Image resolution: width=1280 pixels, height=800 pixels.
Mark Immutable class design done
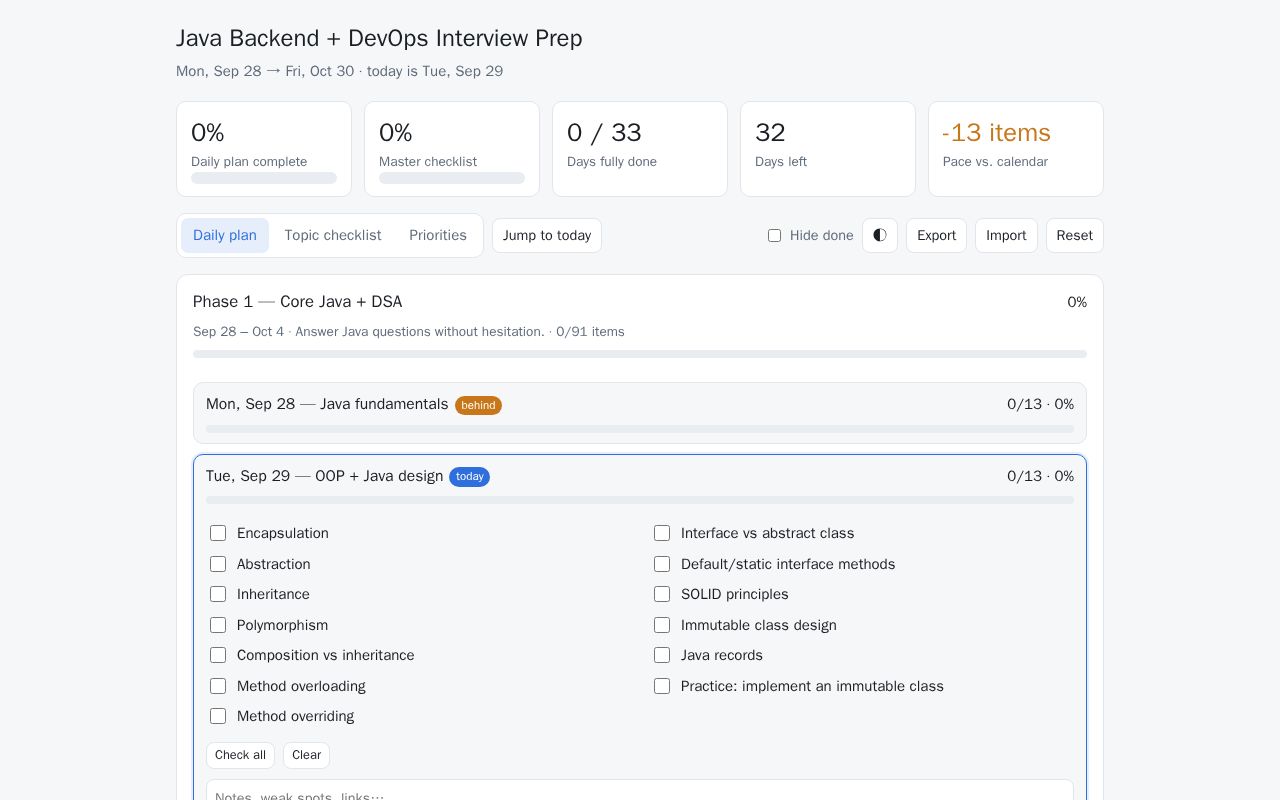(662, 625)
